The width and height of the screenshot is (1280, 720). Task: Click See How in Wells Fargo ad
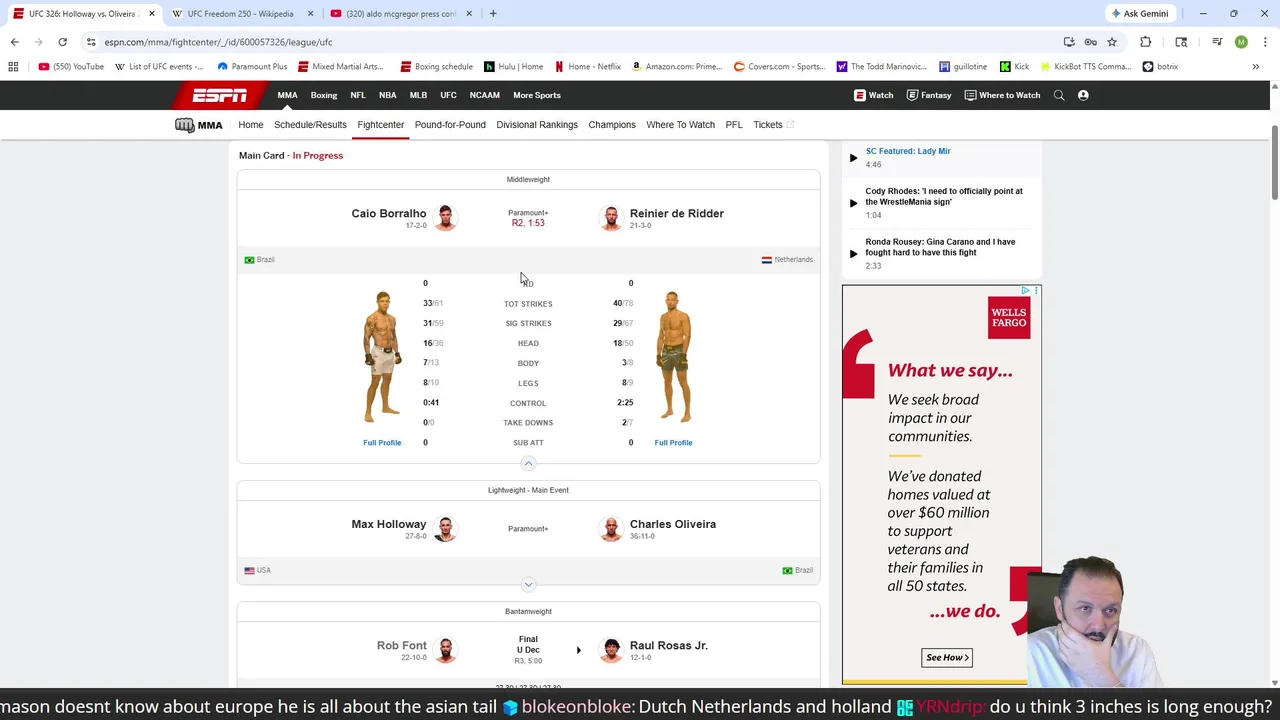click(x=947, y=657)
